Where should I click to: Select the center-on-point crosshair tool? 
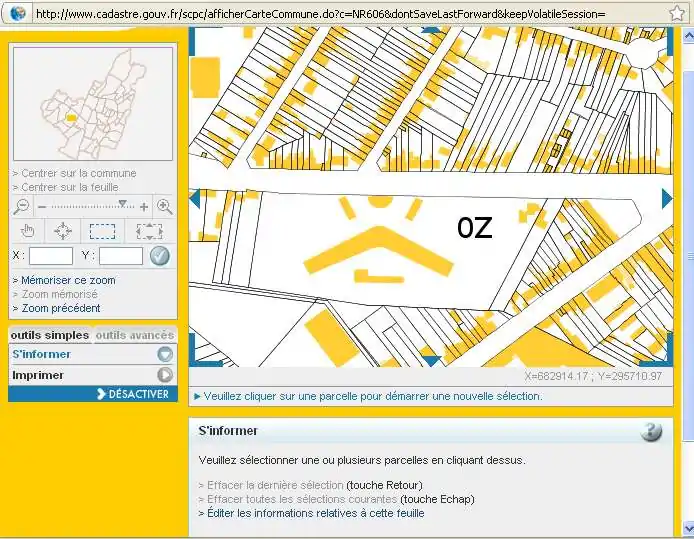[x=62, y=231]
